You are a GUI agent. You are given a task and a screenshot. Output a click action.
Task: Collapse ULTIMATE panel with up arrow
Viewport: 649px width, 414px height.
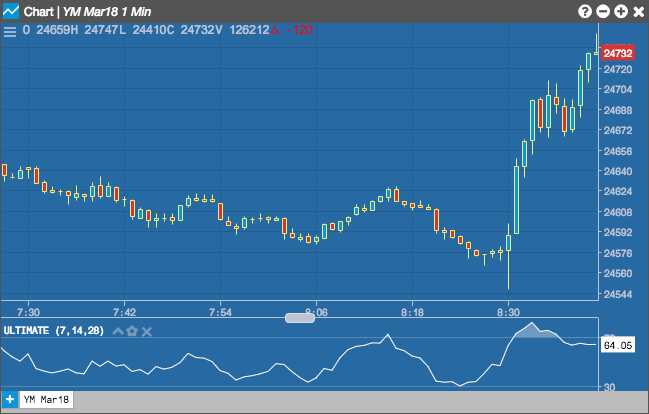[118, 331]
